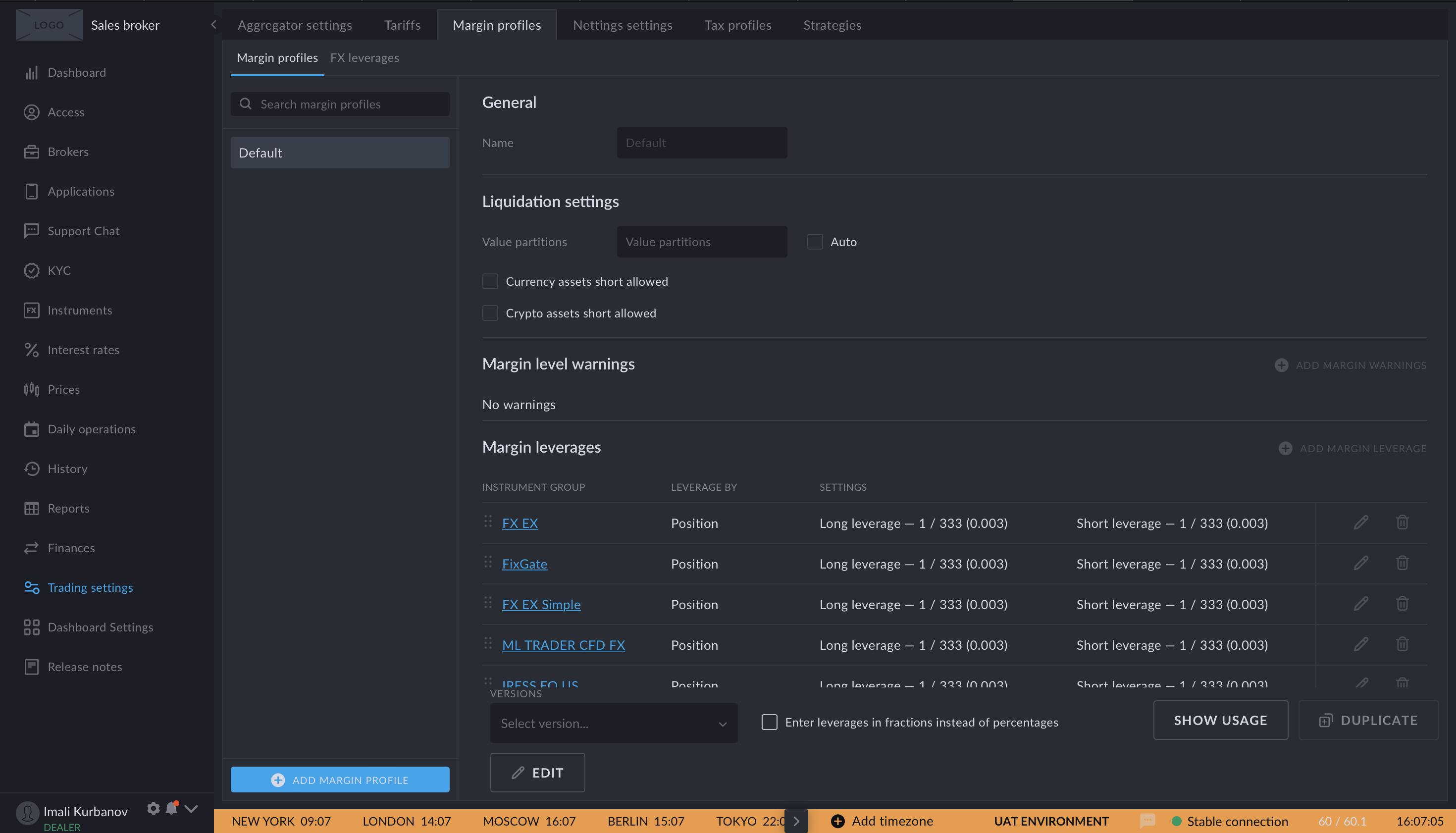Open Support Chat from the sidebar
This screenshot has width=1456, height=833.
[x=32, y=231]
